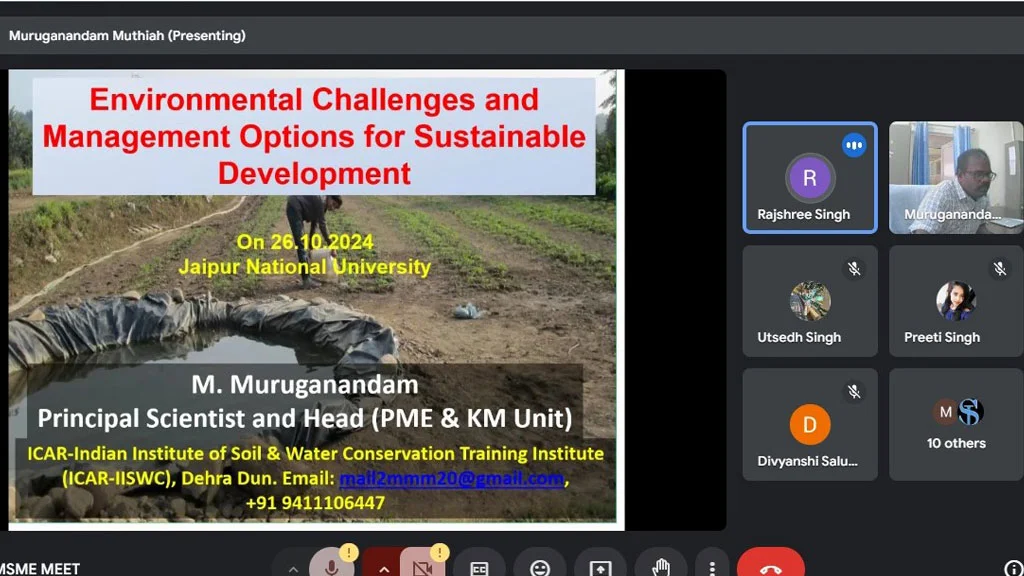Open the 10 others participants tile

click(x=956, y=424)
